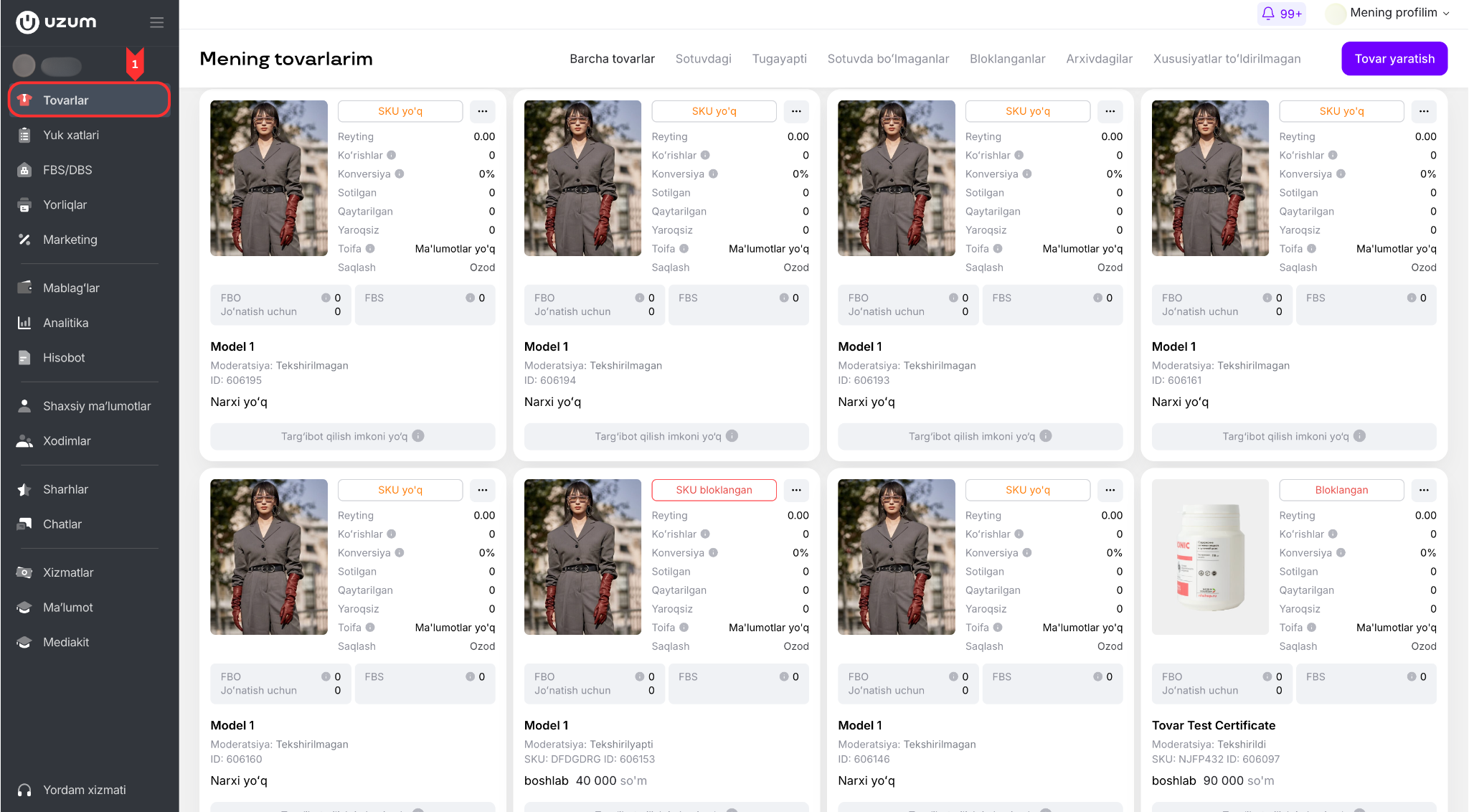Open Tovar Test Certificate product image
The height and width of the screenshot is (812, 1469).
(1210, 557)
